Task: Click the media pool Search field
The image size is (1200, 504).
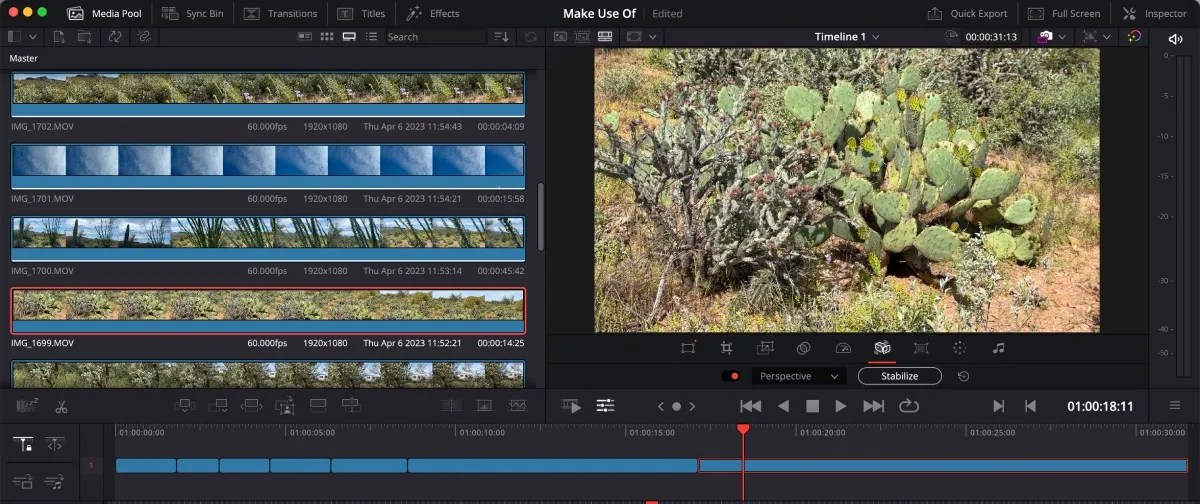Action: (435, 37)
